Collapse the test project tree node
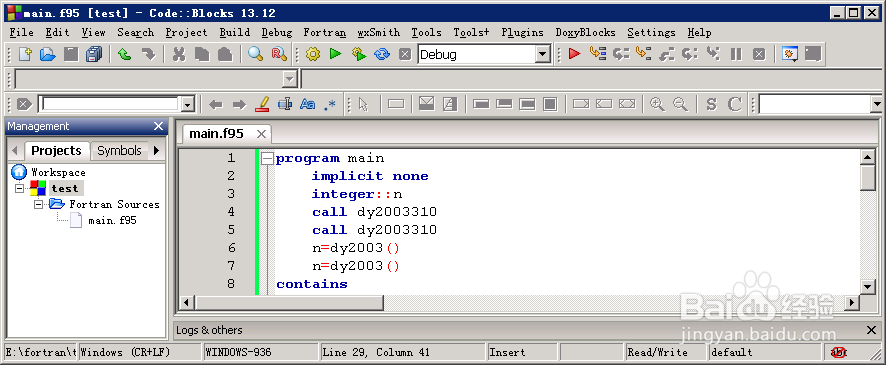 20,188
